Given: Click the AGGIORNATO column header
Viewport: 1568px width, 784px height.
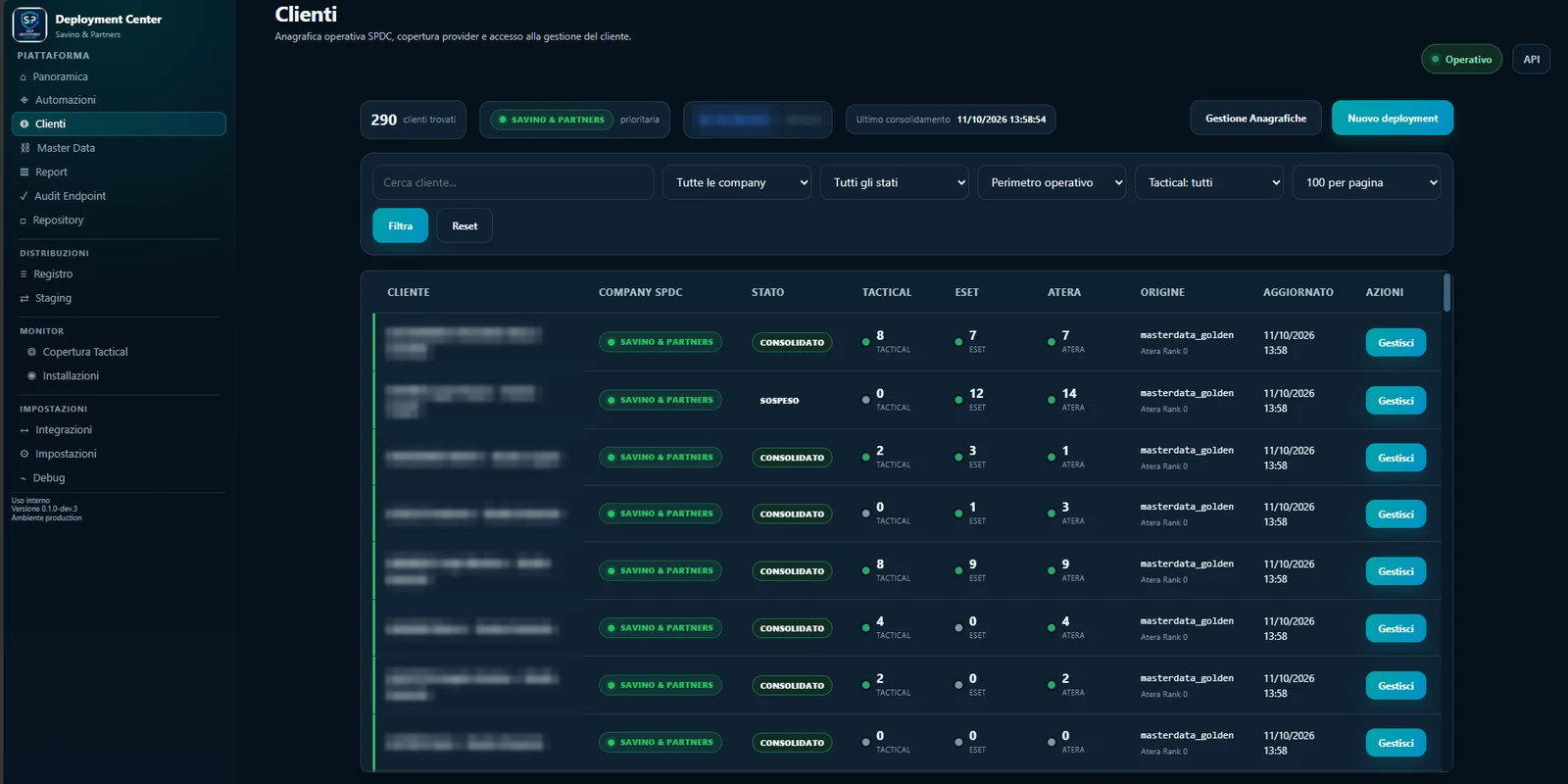Looking at the screenshot, I should coord(1298,292).
